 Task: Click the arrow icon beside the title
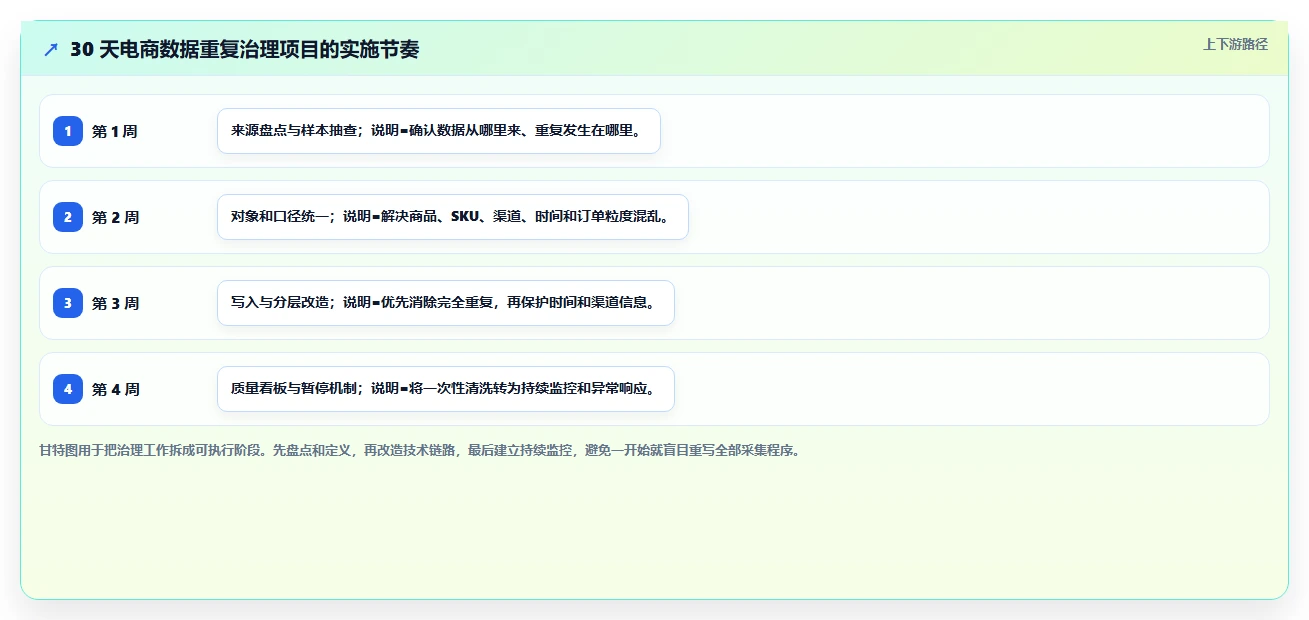pyautogui.click(x=51, y=50)
